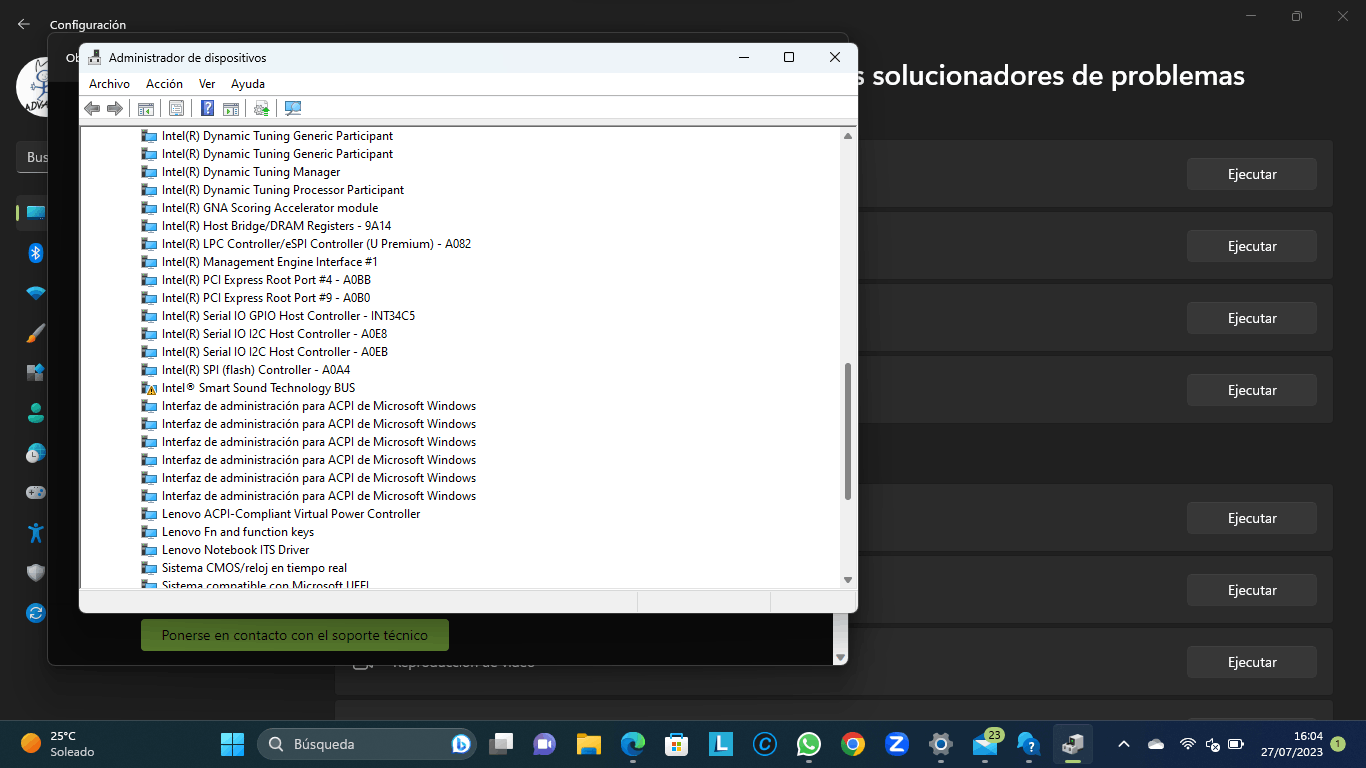The image size is (1366, 768).
Task: Select Intel(R) Host Bridge/DRAM Registers - 9A14
Action: pyautogui.click(x=277, y=226)
